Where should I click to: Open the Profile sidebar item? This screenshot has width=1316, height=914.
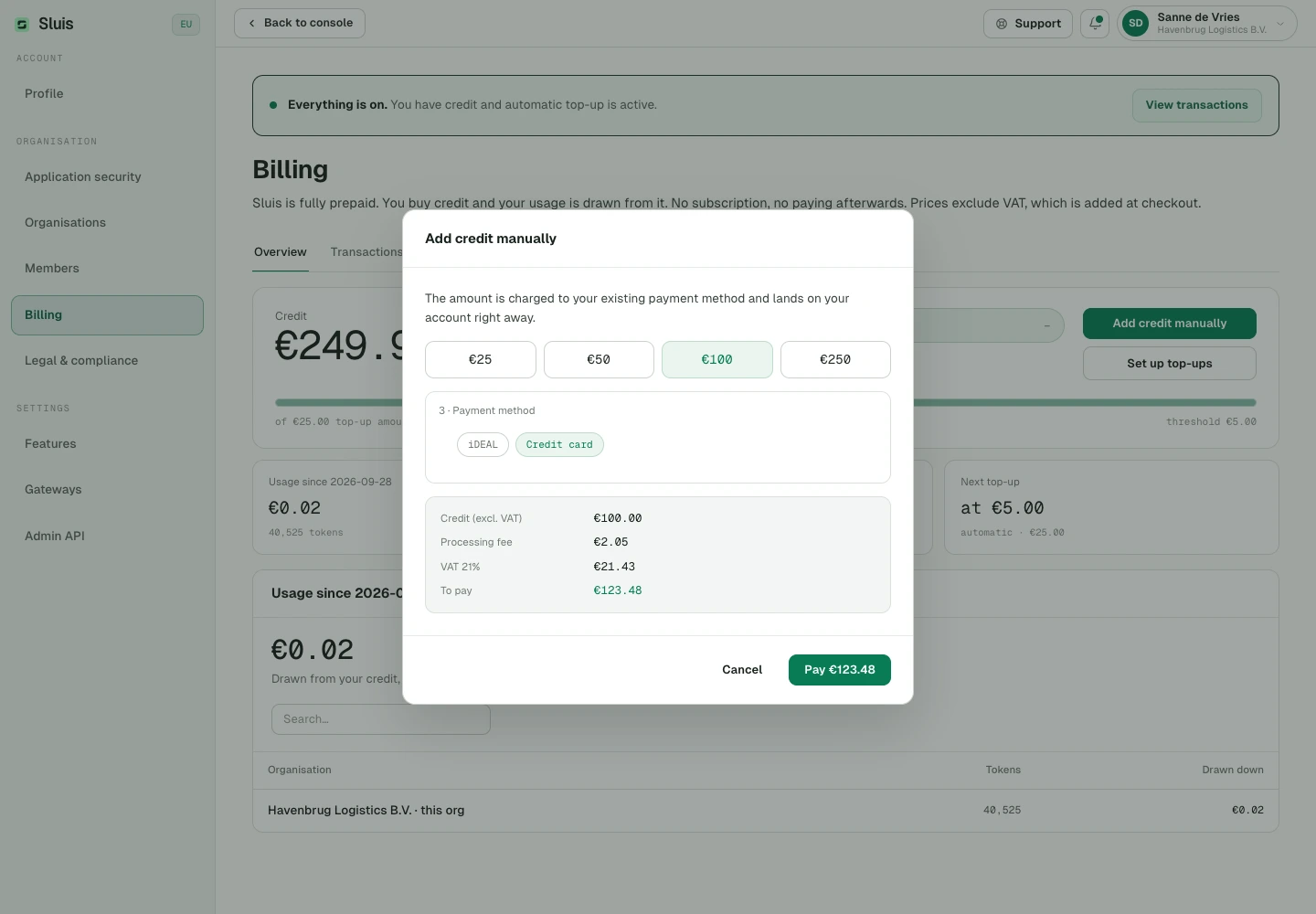click(107, 93)
